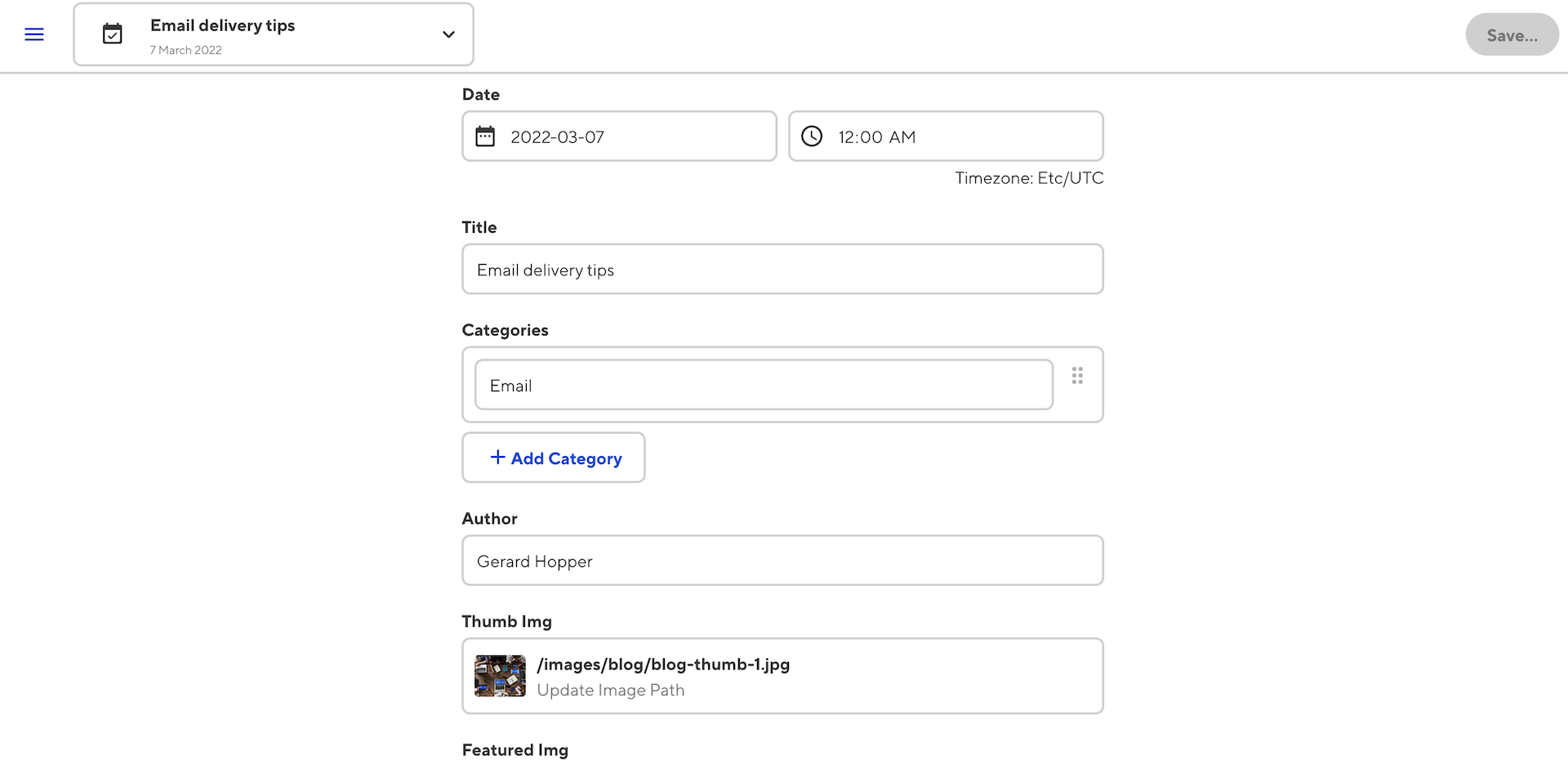This screenshot has width=1568, height=760.
Task: Focus the Author field with Gerard Hopper
Action: point(782,561)
